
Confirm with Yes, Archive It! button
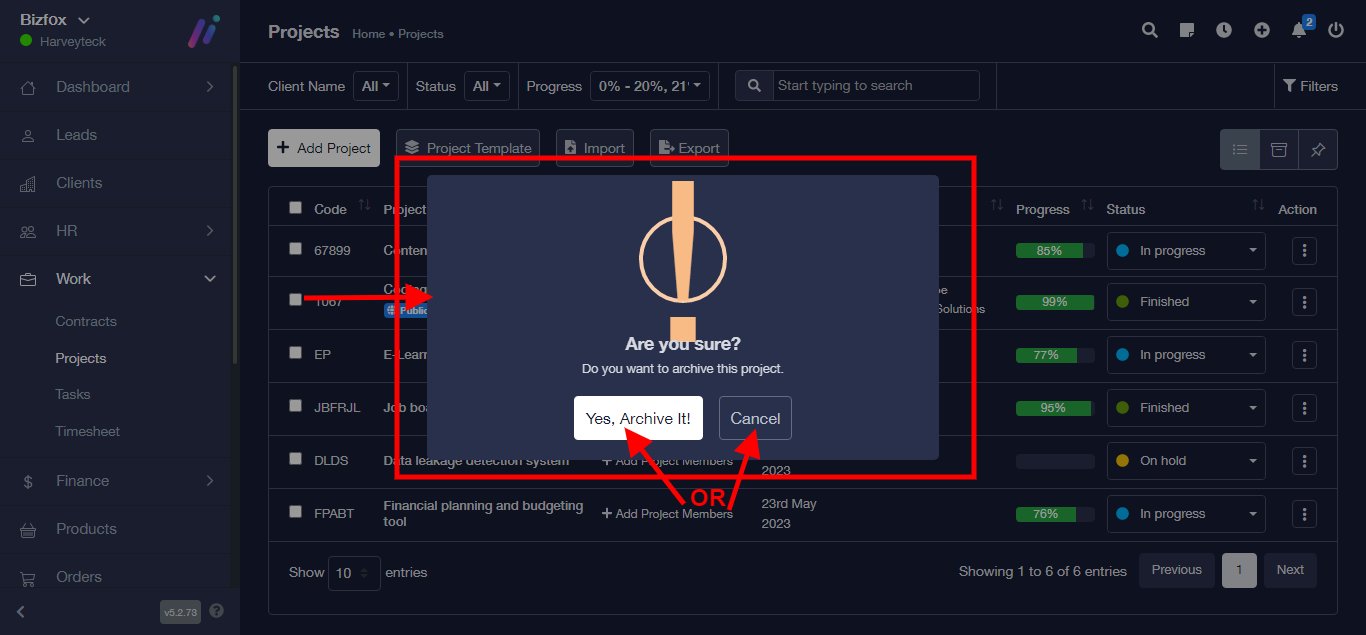click(638, 418)
